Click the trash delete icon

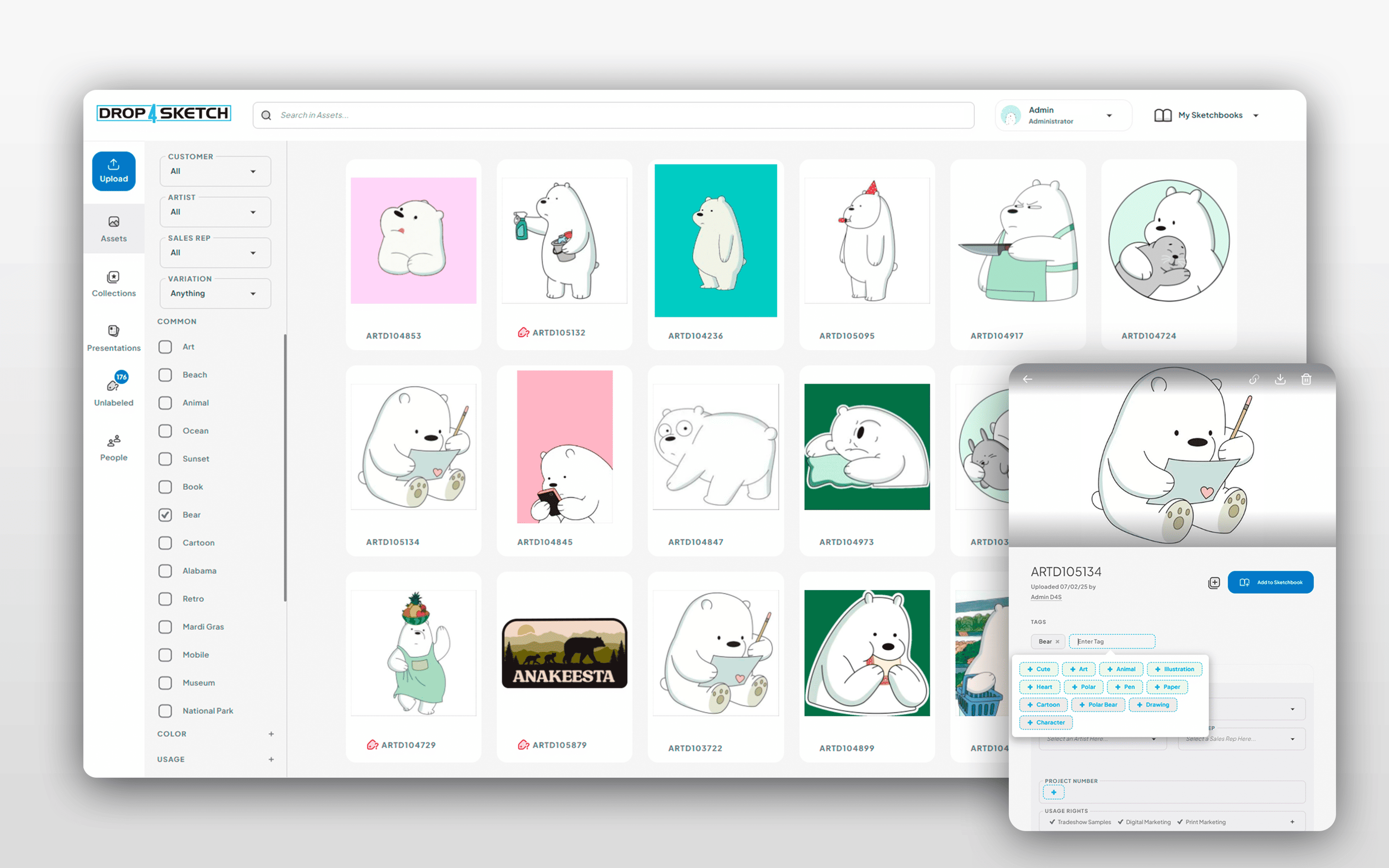pos(1306,379)
